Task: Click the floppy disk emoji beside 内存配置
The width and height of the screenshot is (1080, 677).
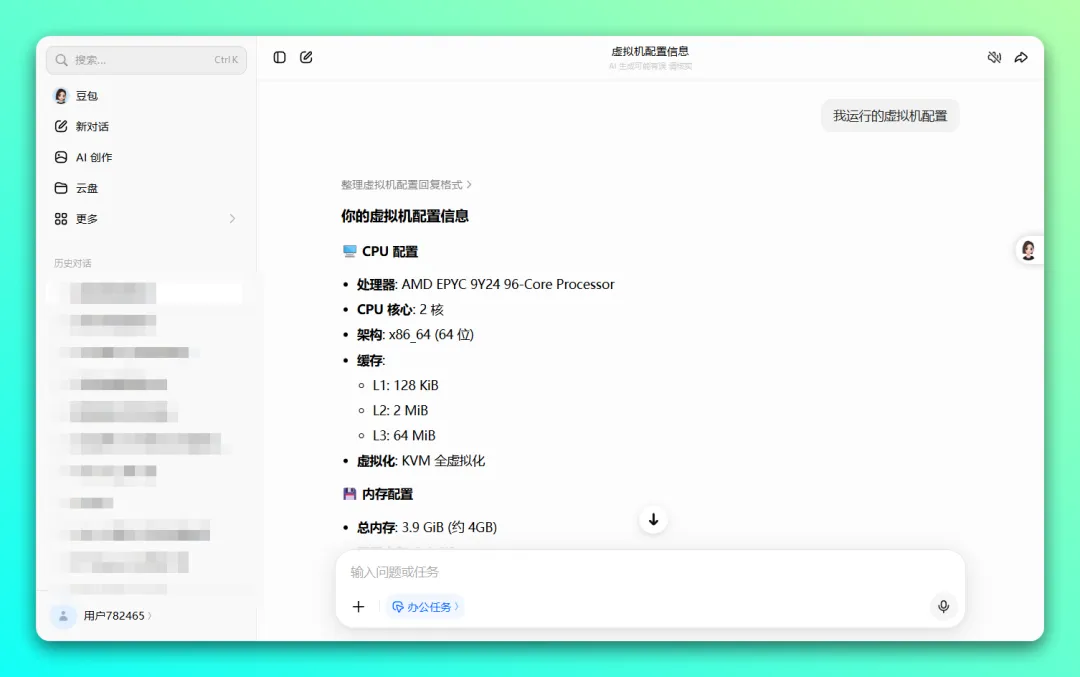Action: click(x=349, y=494)
